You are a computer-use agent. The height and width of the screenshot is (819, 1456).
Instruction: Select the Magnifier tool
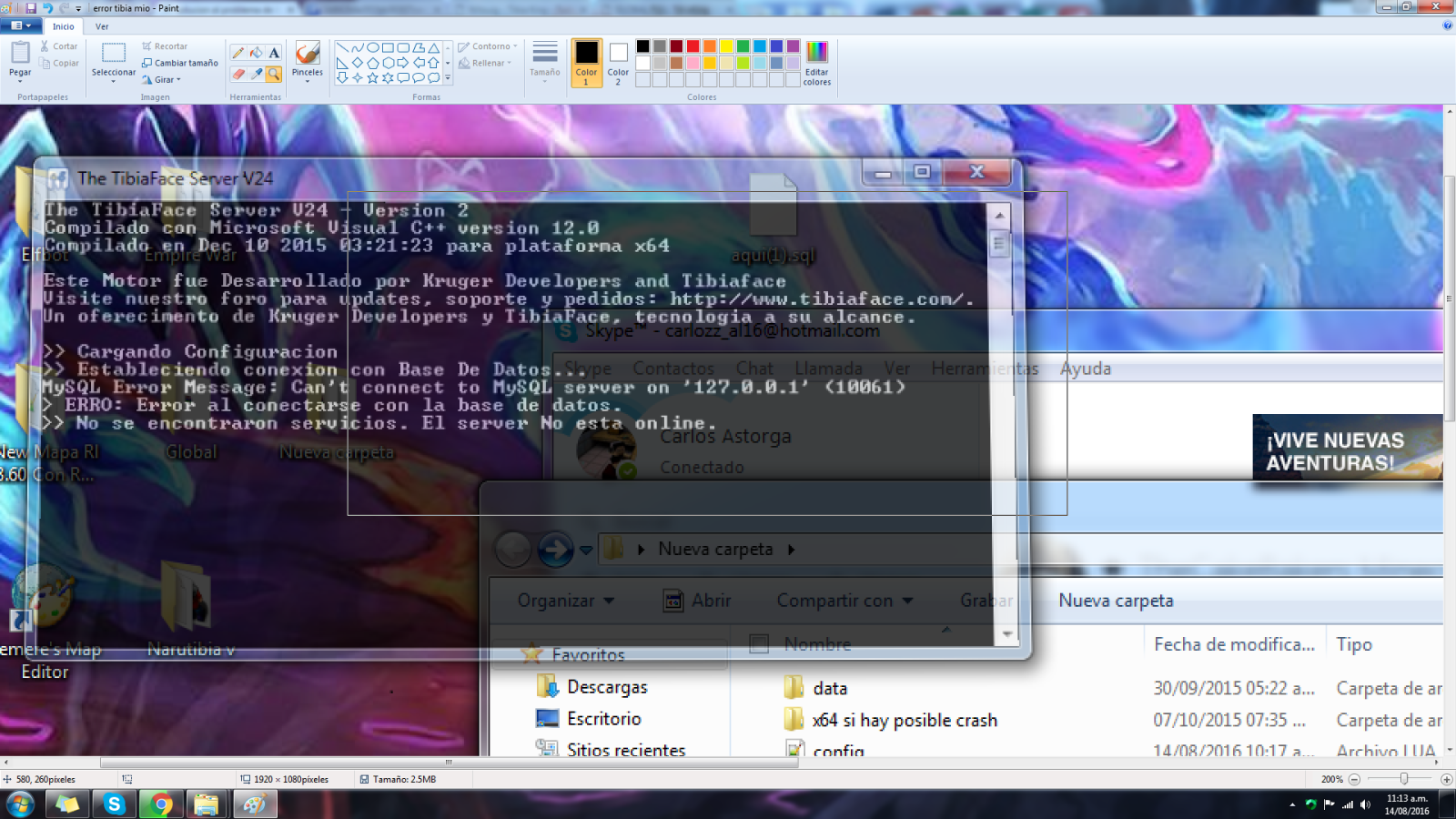(273, 75)
